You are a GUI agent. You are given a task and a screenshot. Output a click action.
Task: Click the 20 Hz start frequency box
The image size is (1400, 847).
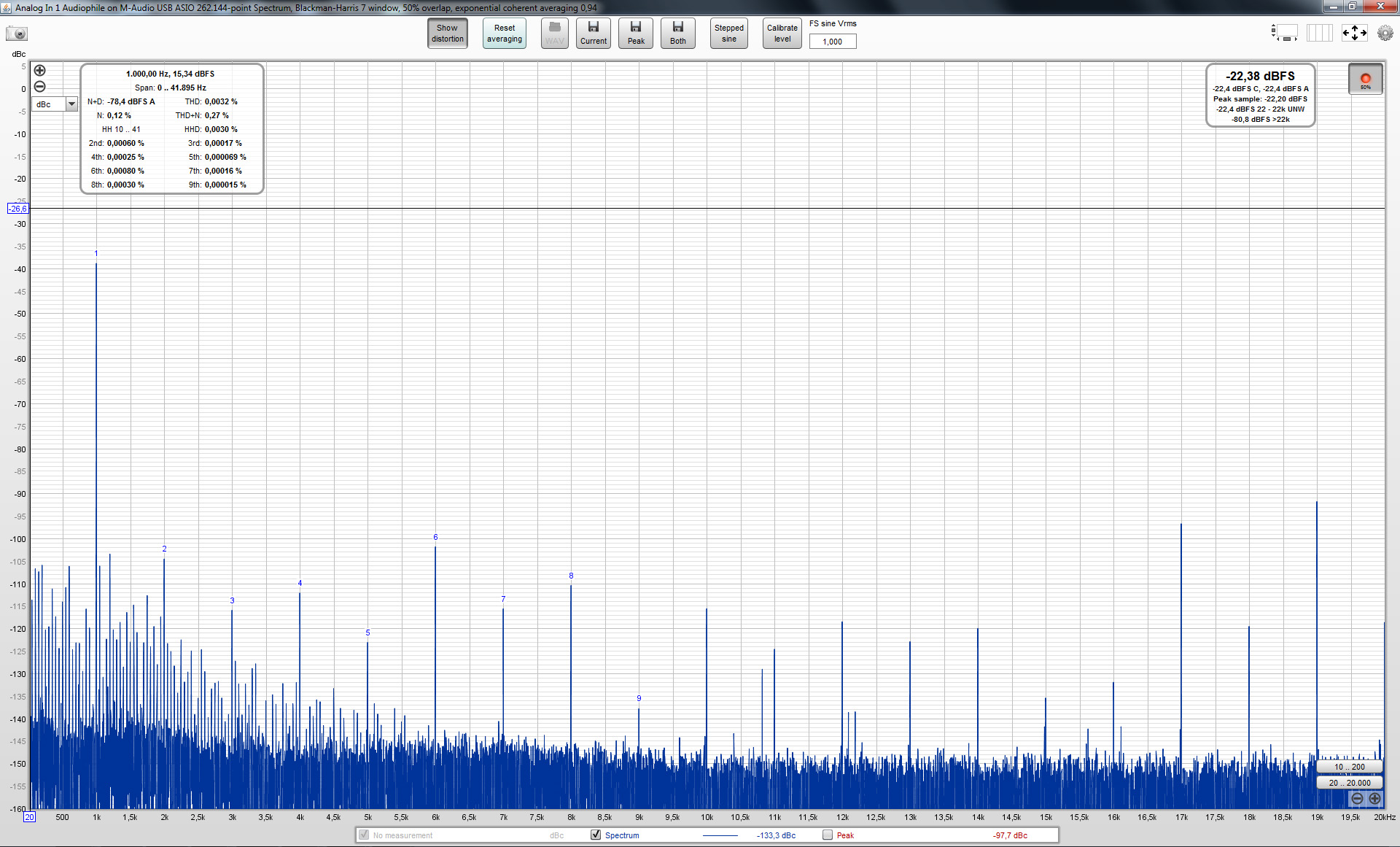point(29,817)
